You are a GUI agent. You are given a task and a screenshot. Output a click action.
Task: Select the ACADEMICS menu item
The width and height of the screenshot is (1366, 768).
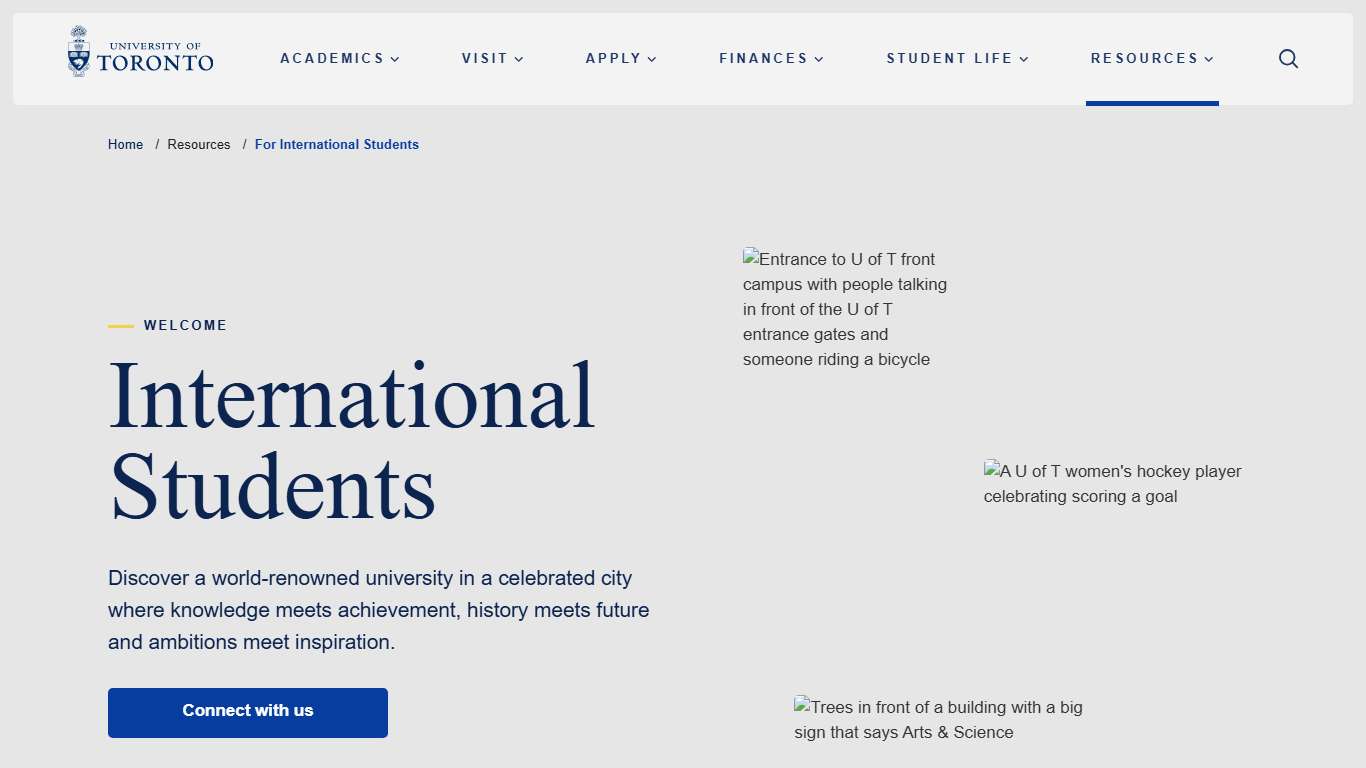[332, 59]
